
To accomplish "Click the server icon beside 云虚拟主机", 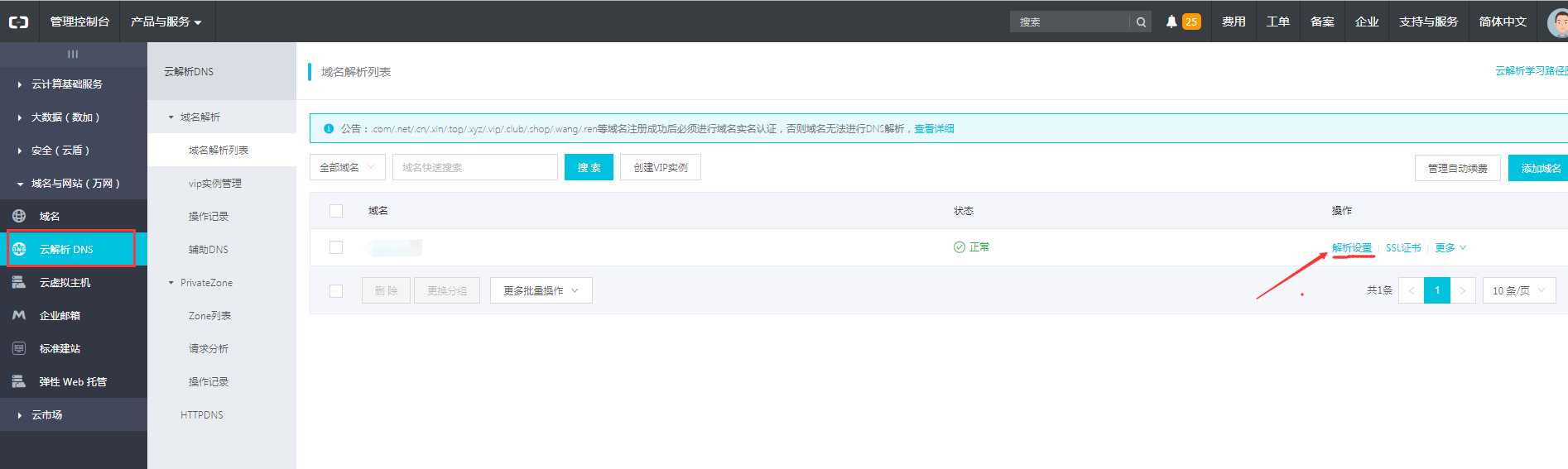I will coord(19,282).
